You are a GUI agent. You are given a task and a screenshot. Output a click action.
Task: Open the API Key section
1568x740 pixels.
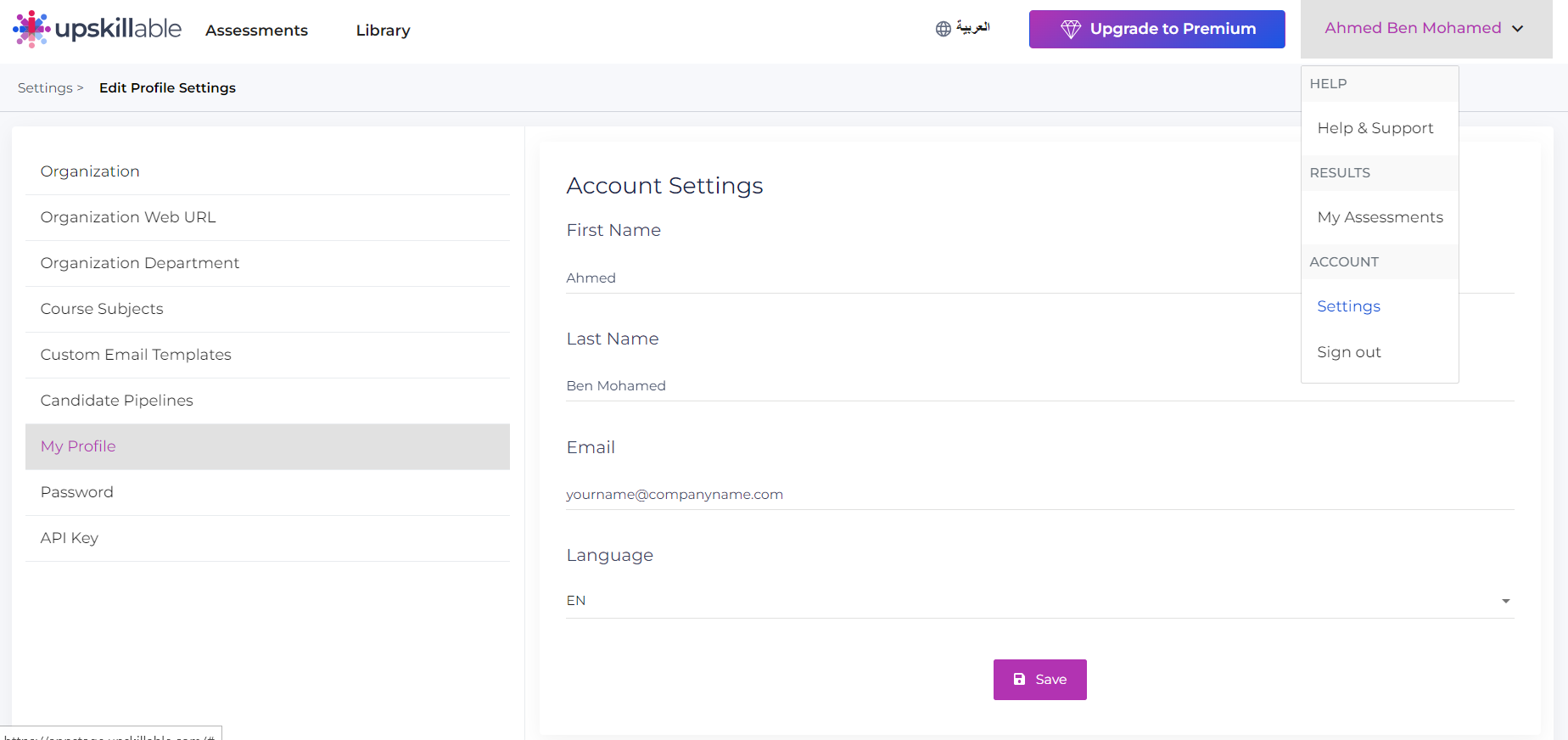click(x=267, y=539)
